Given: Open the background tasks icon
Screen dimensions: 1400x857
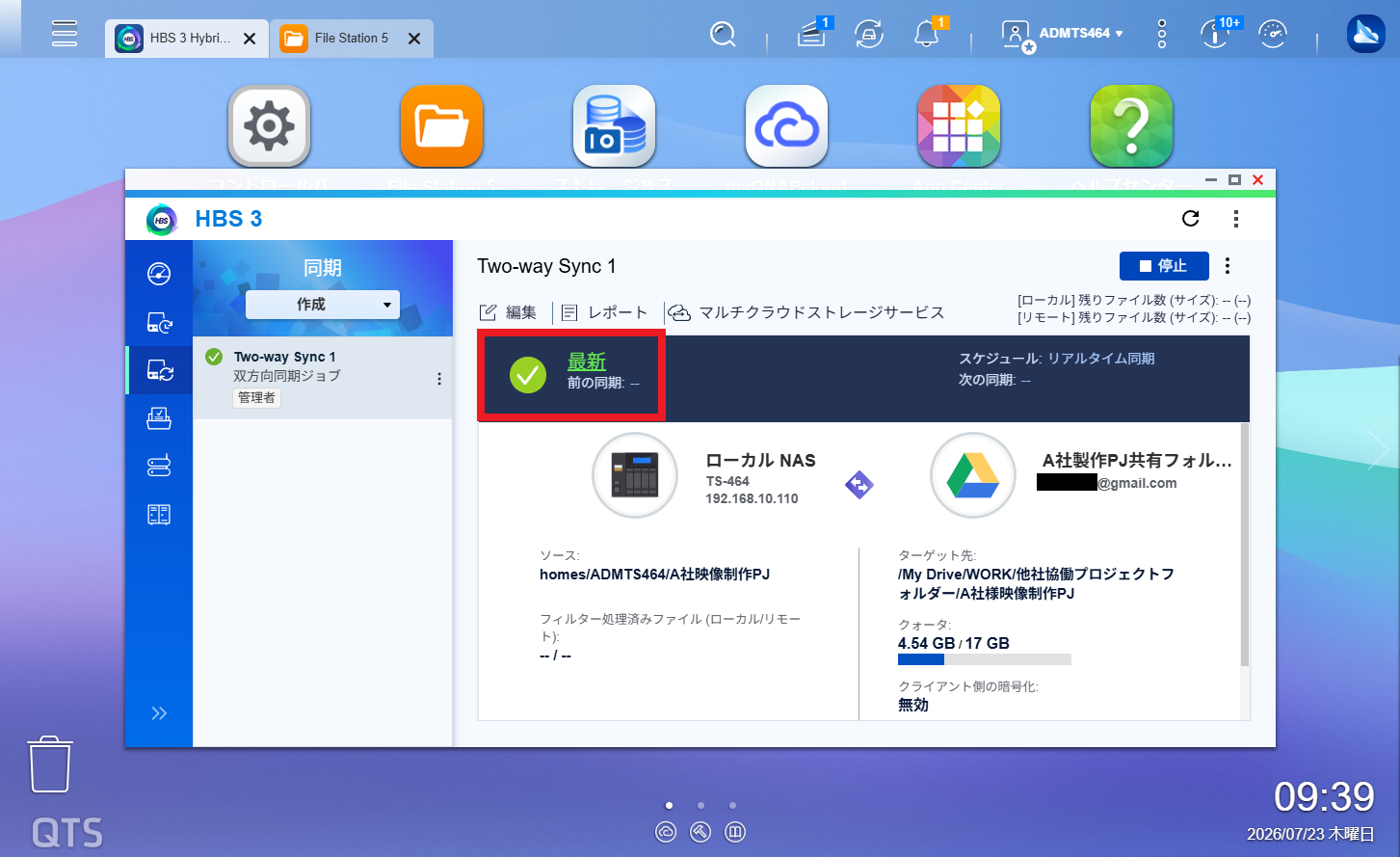Looking at the screenshot, I should click(812, 35).
